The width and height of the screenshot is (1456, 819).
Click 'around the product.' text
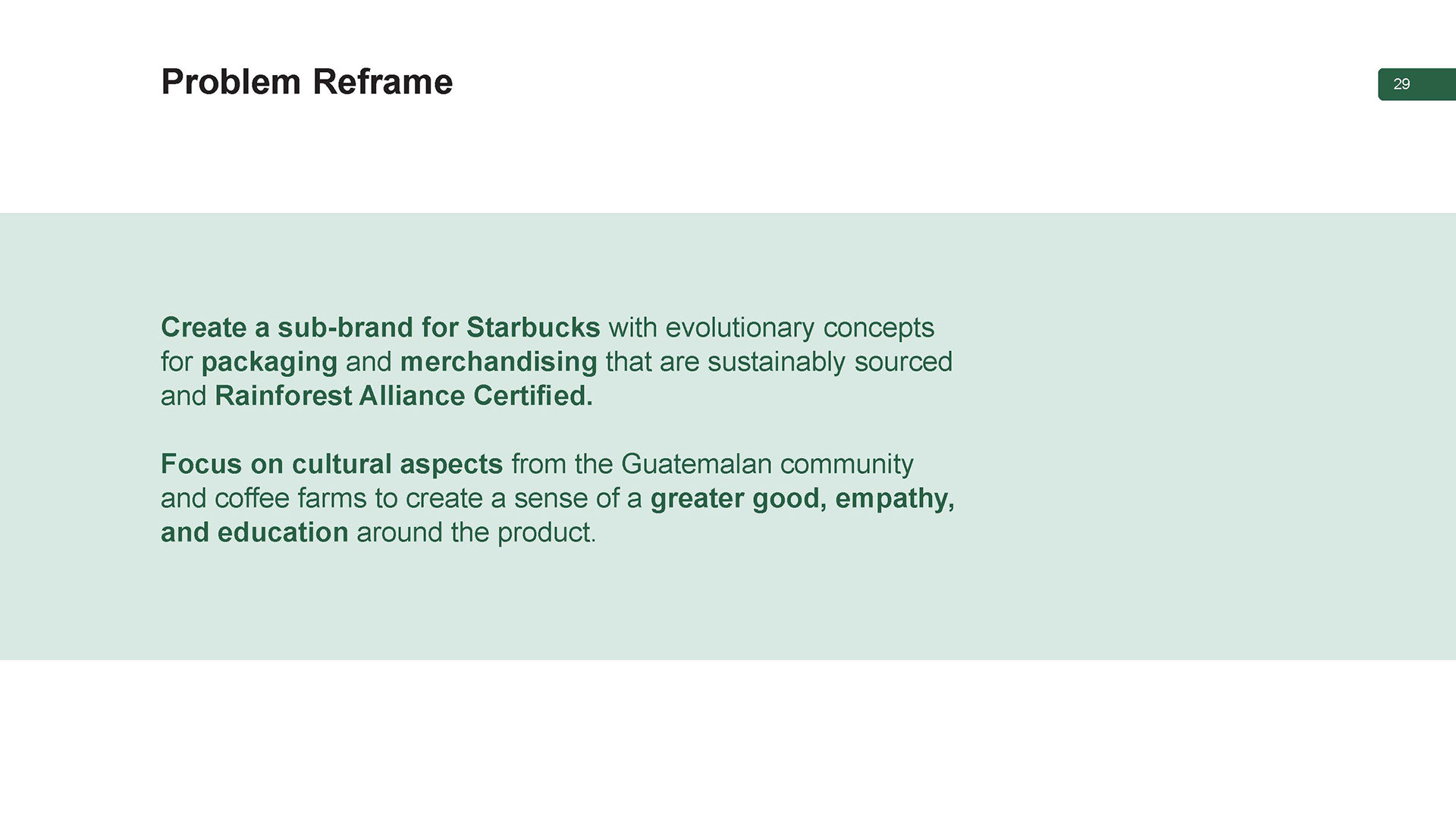point(476,532)
